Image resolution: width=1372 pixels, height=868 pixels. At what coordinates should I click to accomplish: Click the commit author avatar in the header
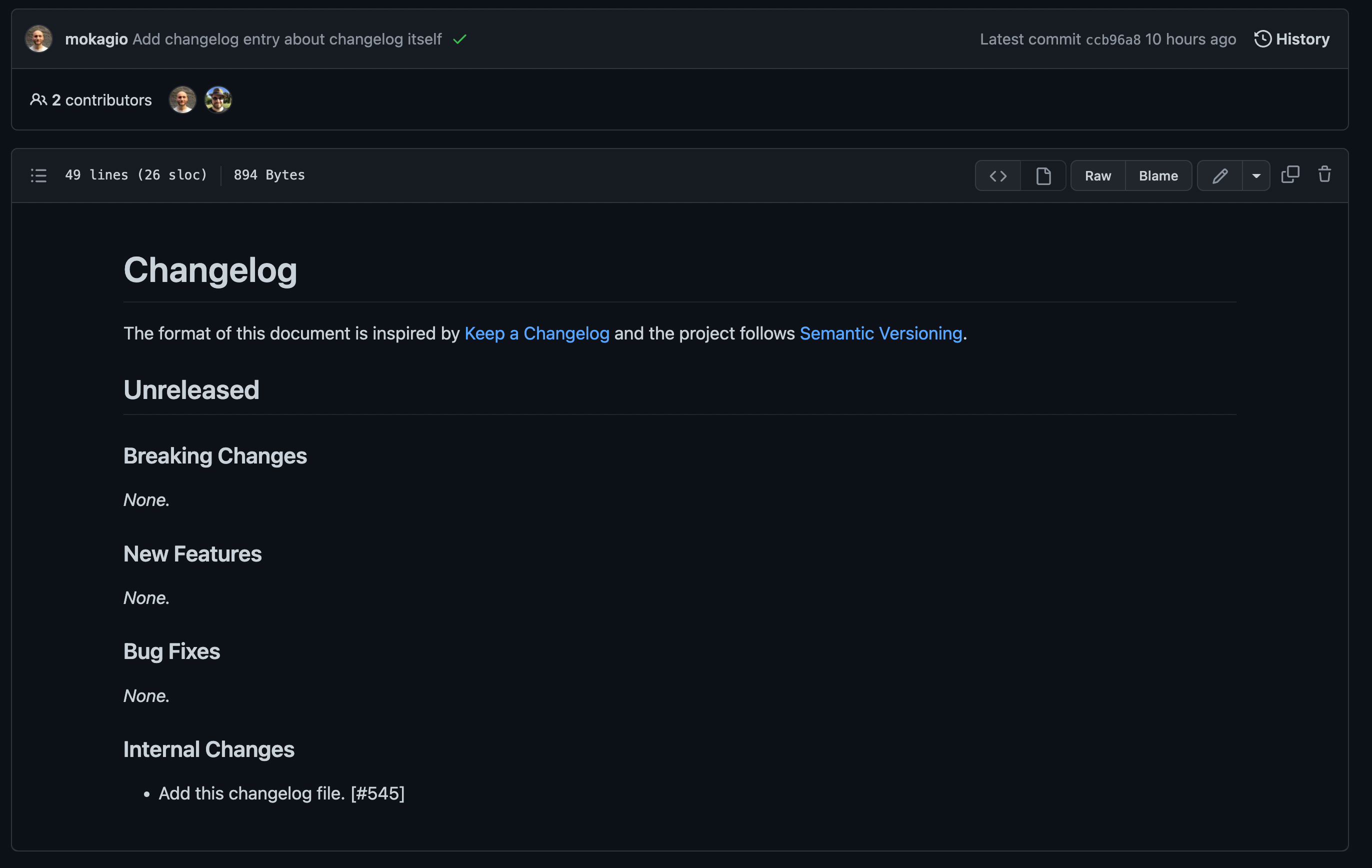[x=38, y=39]
